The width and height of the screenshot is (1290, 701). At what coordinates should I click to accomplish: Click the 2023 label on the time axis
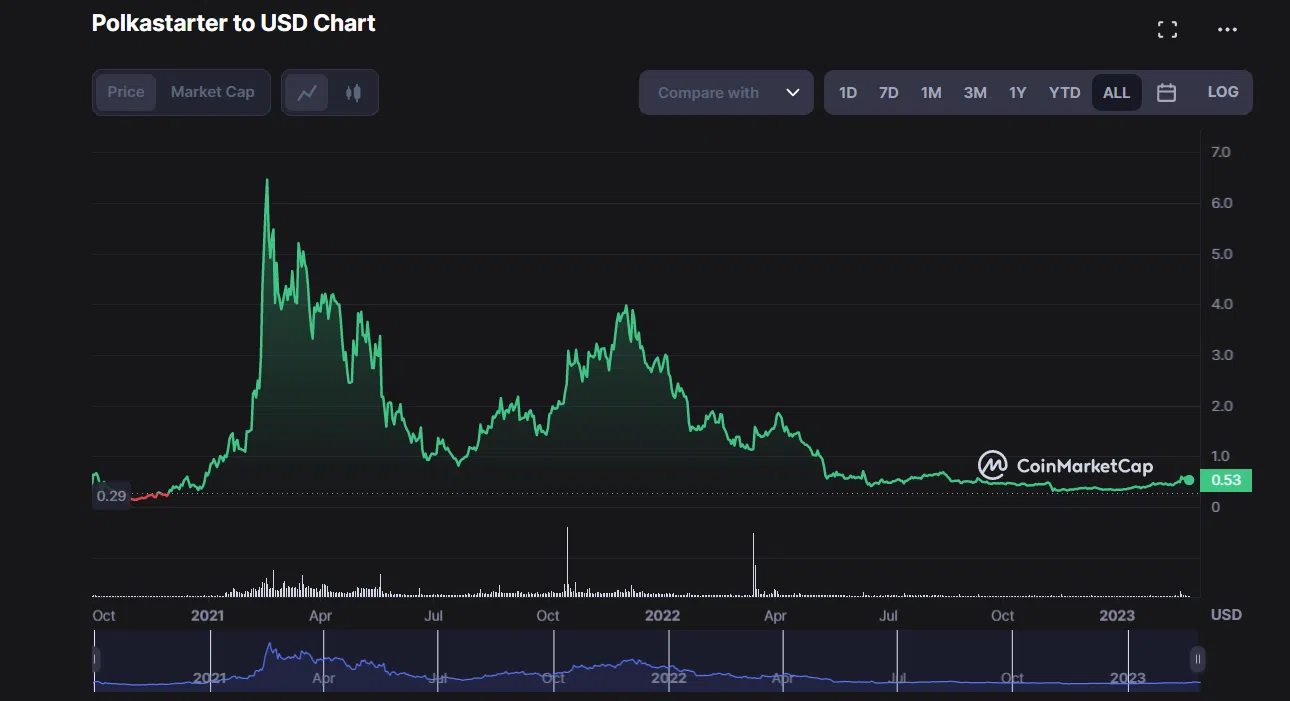[1117, 615]
